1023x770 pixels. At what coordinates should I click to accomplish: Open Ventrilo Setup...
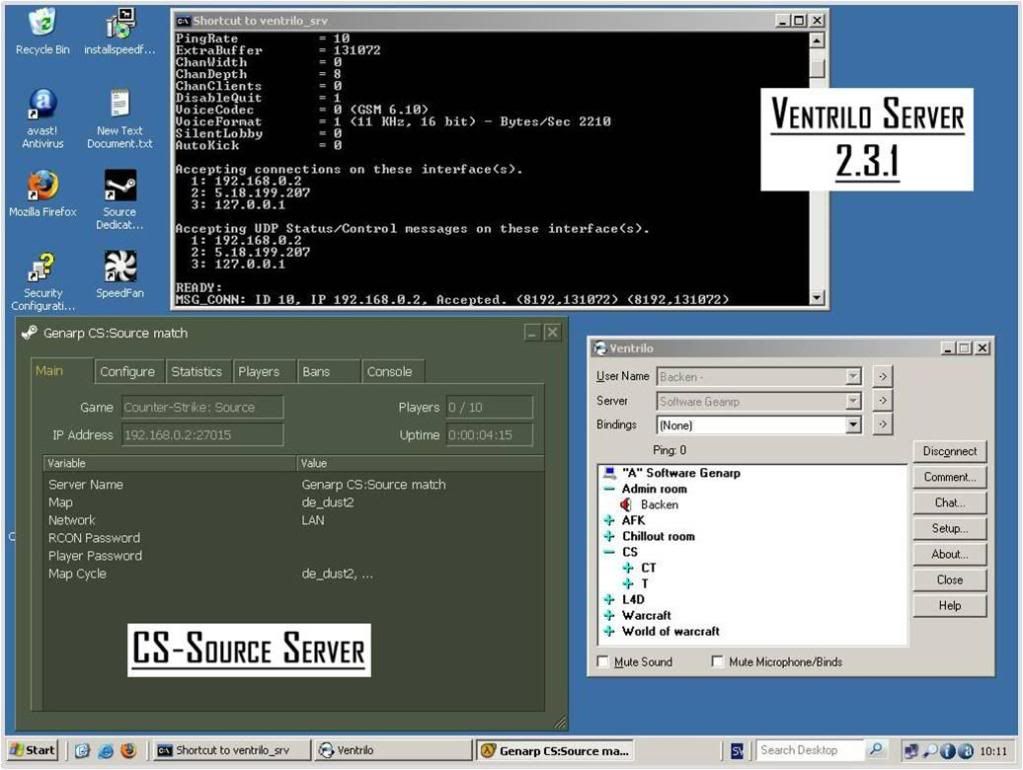pyautogui.click(x=949, y=529)
